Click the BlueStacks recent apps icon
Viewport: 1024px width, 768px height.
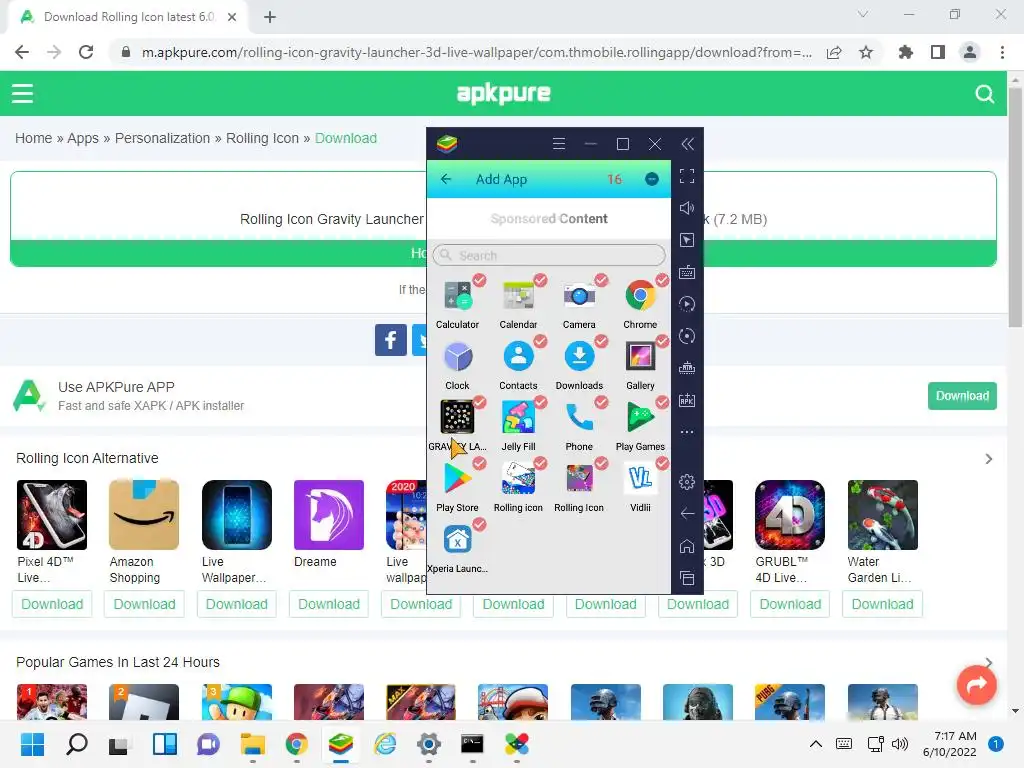click(687, 578)
